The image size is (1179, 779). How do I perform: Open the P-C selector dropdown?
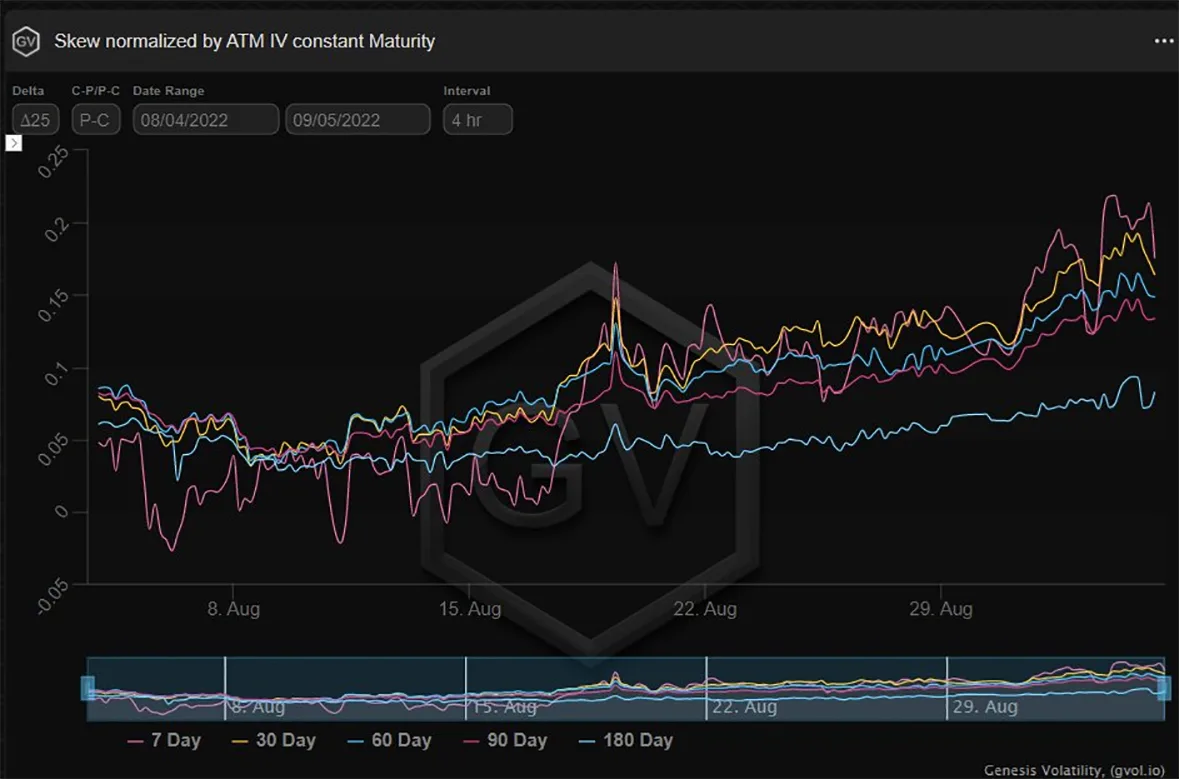[x=95, y=120]
